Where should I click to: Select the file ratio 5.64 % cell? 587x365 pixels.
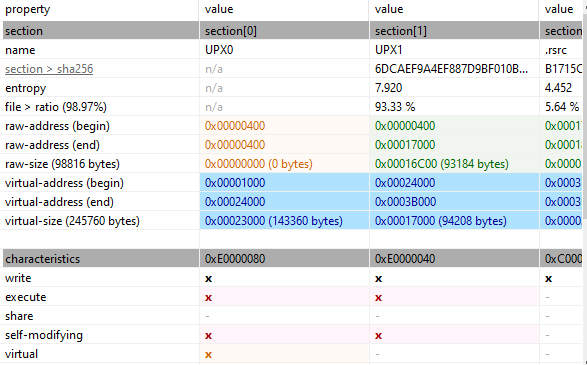[x=562, y=107]
